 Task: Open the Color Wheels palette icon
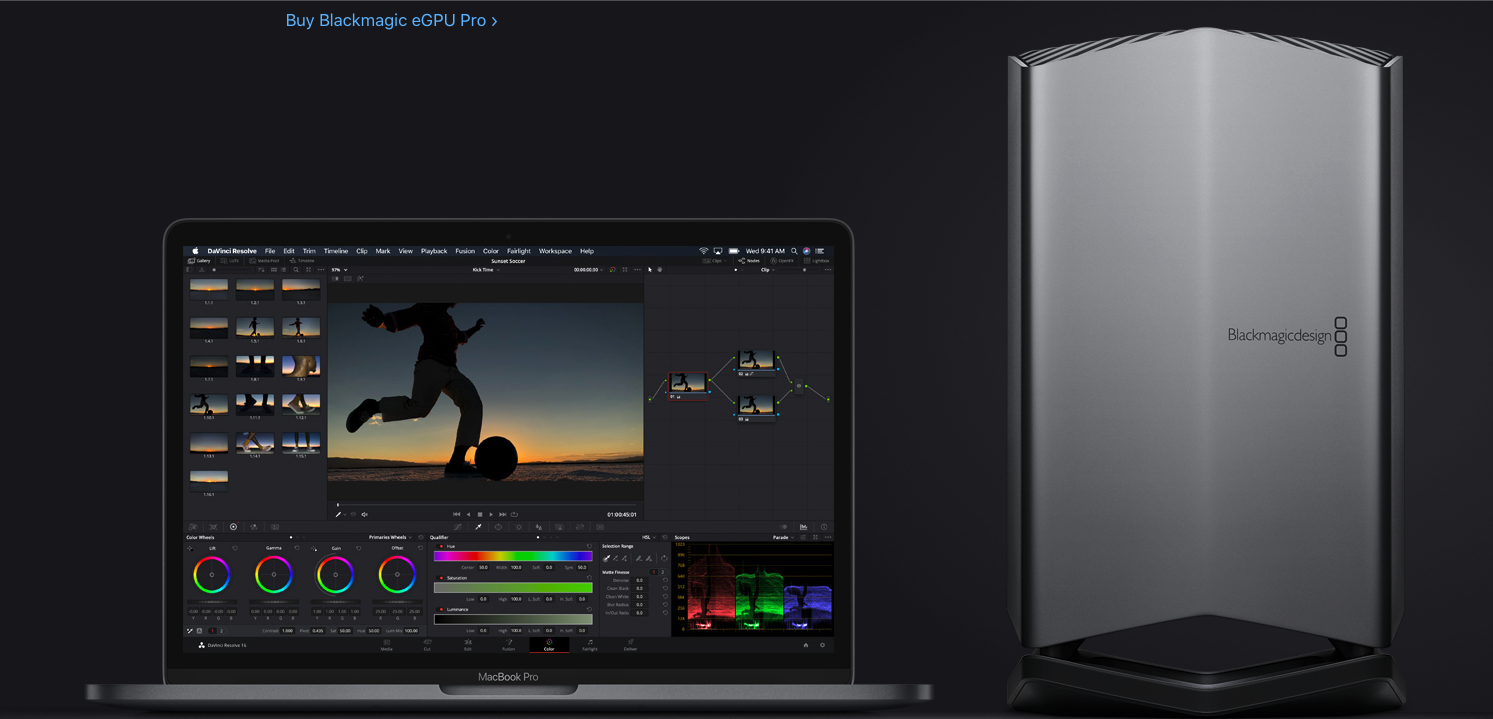click(x=233, y=527)
